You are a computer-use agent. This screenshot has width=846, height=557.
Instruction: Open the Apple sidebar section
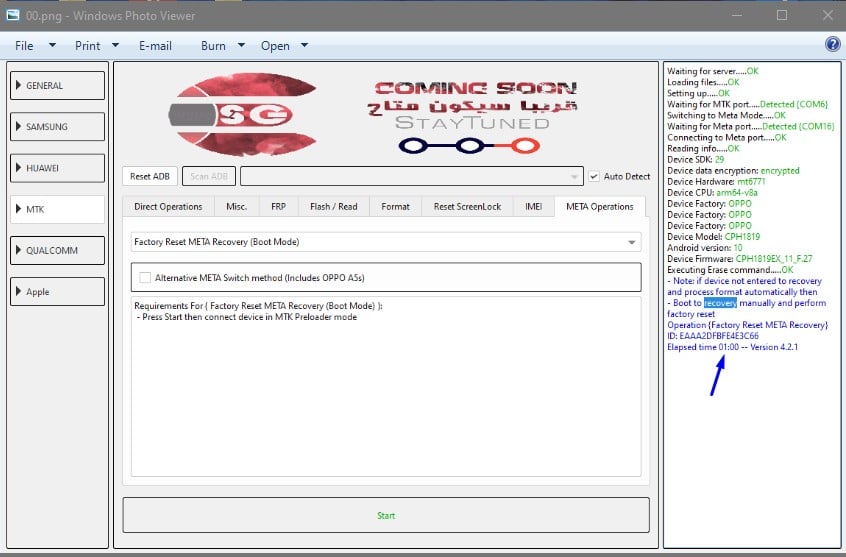(57, 292)
